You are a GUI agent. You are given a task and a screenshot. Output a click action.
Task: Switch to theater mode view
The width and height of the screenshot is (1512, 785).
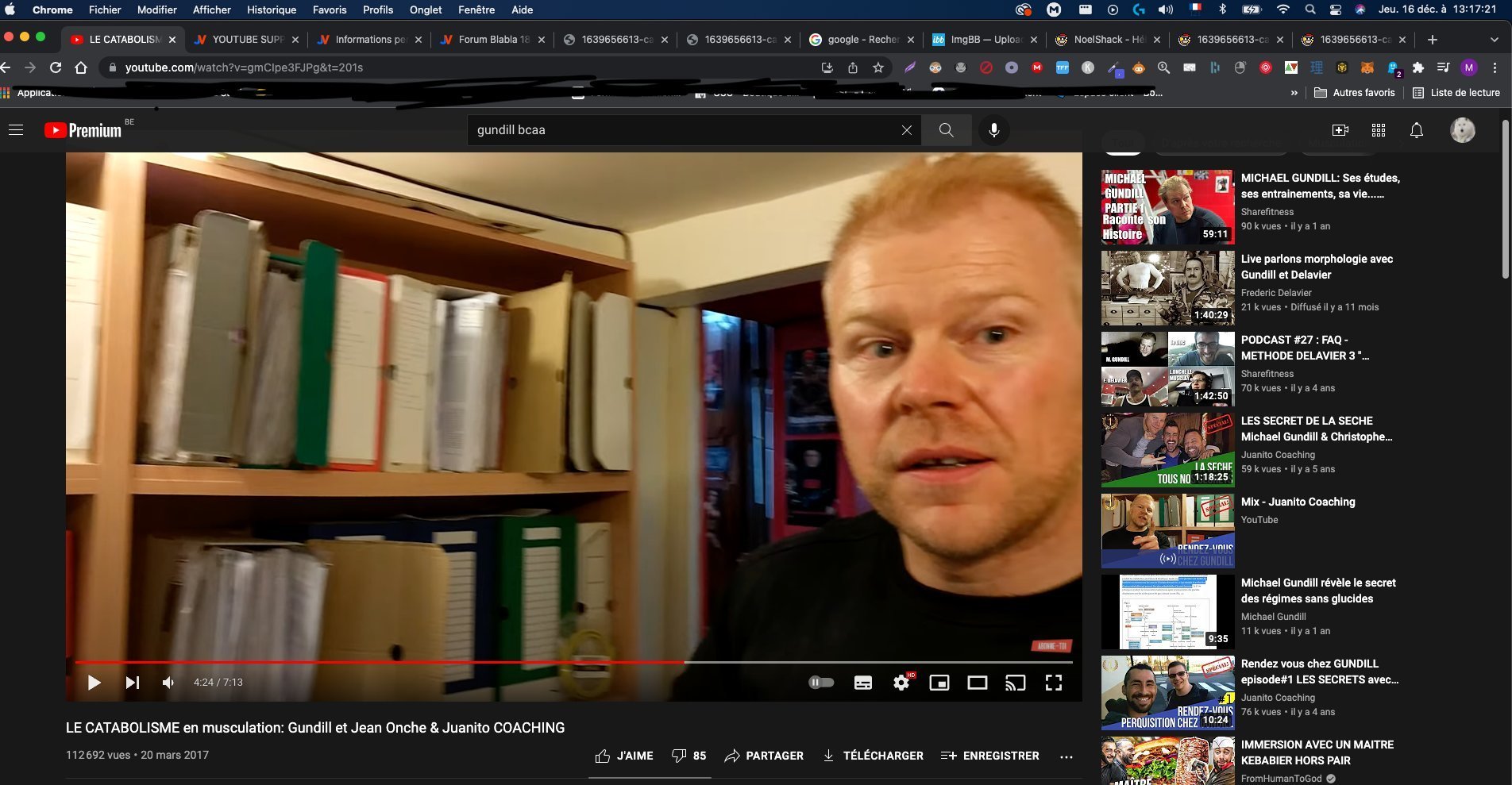coord(977,683)
